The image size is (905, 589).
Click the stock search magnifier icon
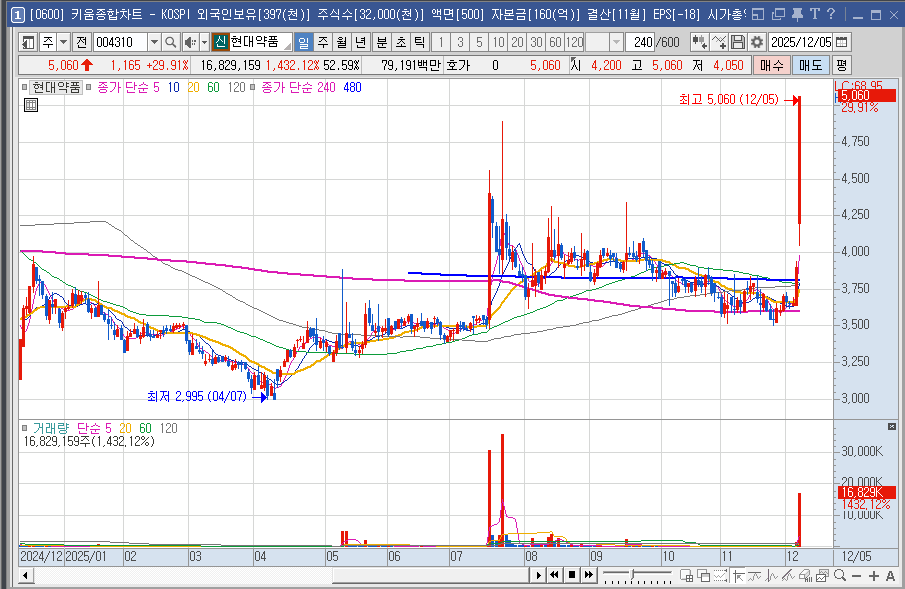[171, 42]
